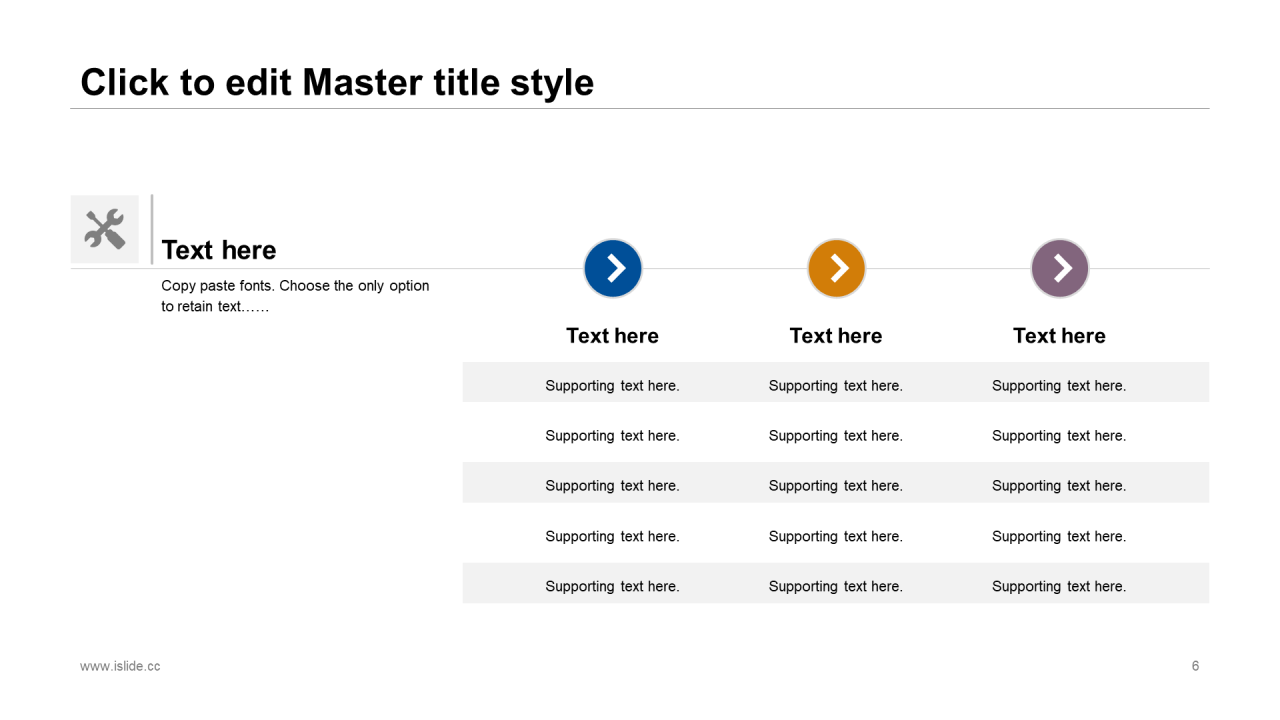This screenshot has height=720, width=1280.
Task: Click first supporting text under the orange chevron column
Action: point(836,386)
